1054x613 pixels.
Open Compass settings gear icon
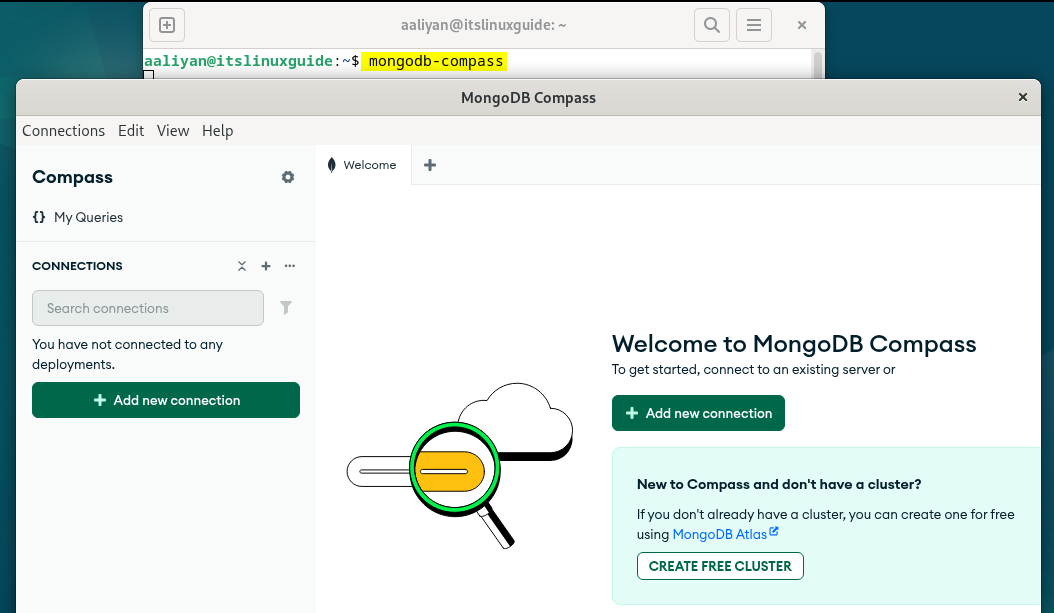tap(288, 177)
